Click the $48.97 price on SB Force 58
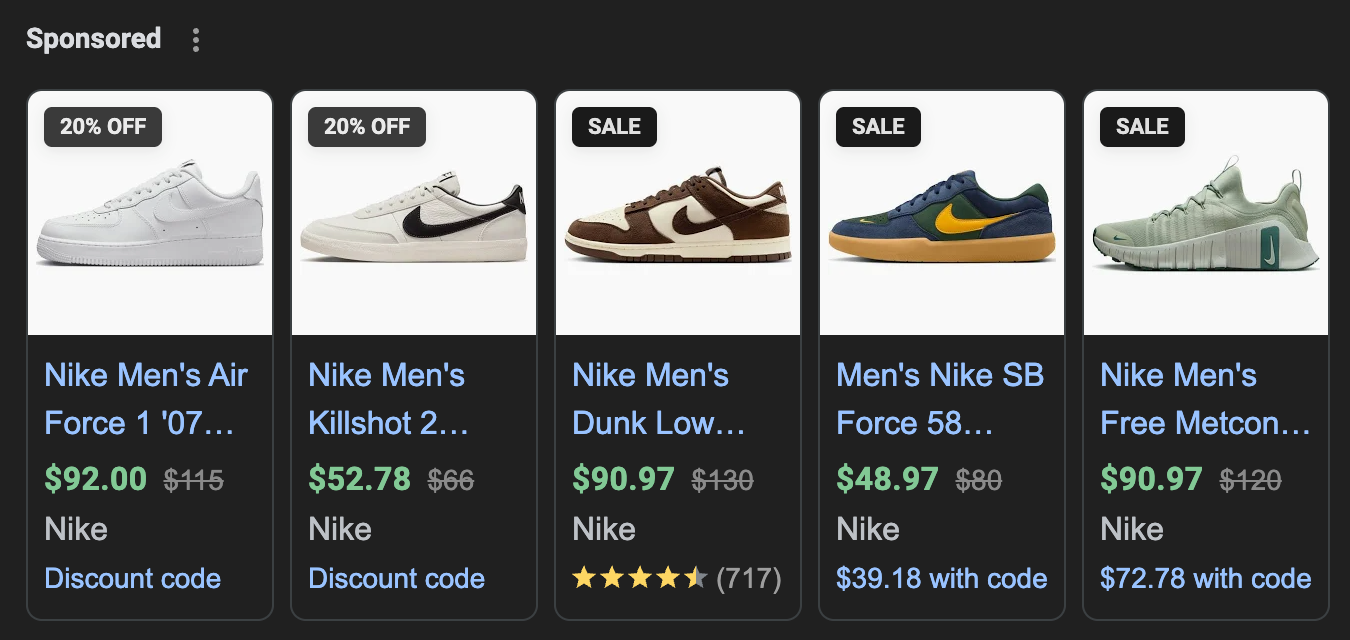This screenshot has height=640, width=1350. coord(887,479)
